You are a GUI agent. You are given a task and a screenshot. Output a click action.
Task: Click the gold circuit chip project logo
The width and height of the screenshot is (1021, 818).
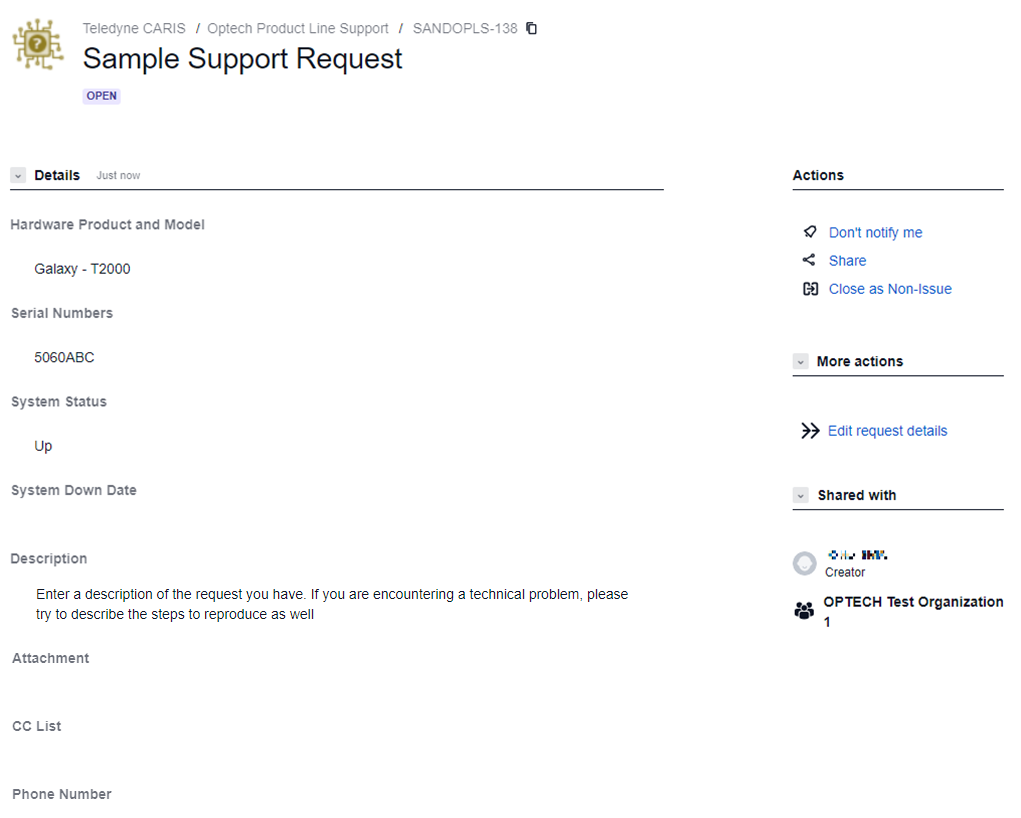click(38, 44)
